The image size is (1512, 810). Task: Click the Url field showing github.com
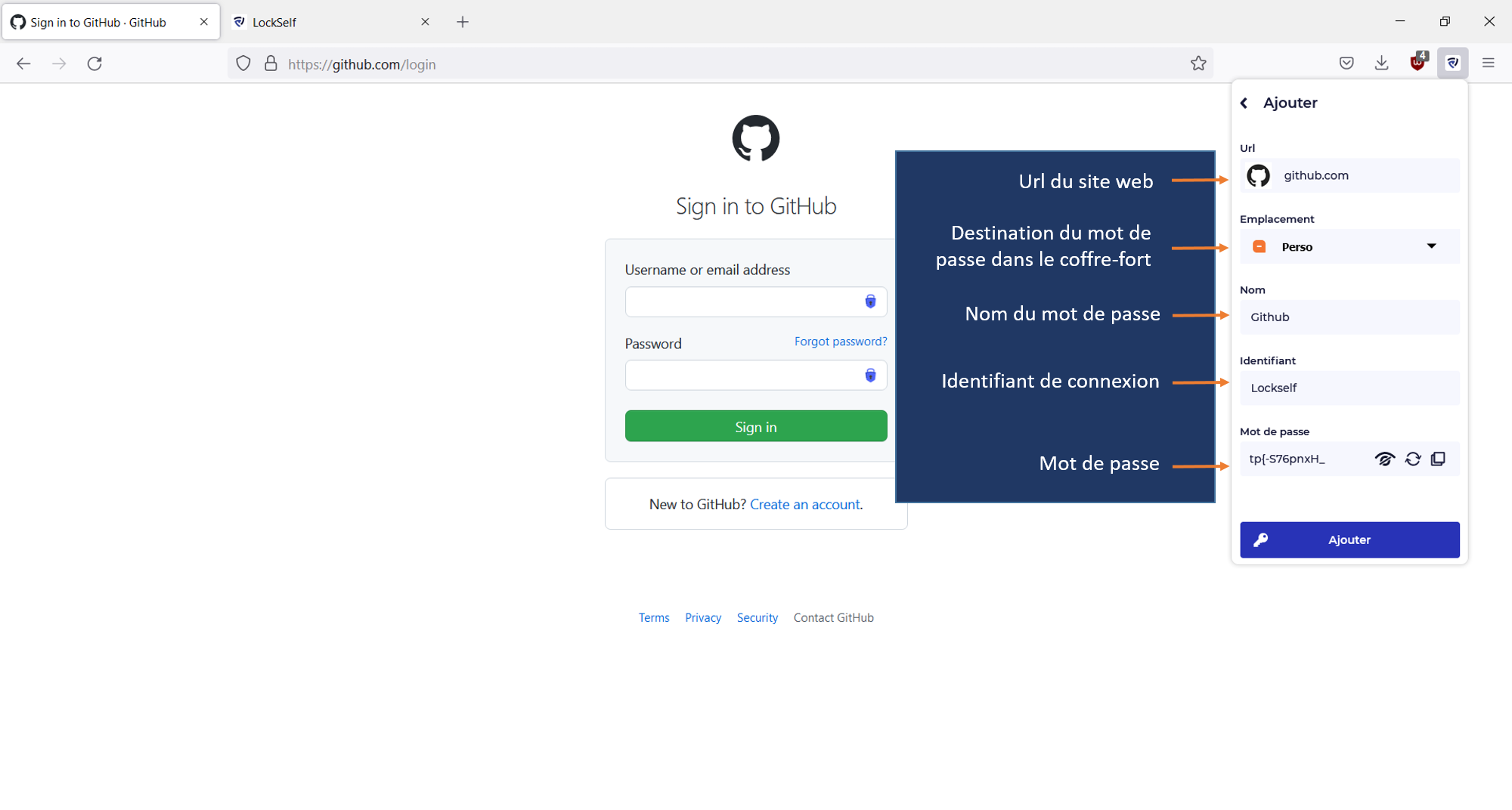[x=1349, y=175]
